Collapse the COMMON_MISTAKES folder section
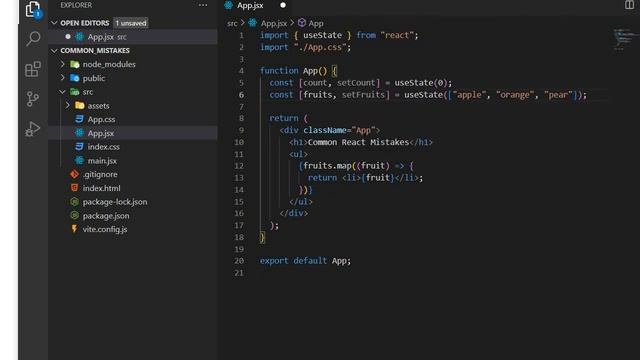The height and width of the screenshot is (360, 640). pos(54,51)
